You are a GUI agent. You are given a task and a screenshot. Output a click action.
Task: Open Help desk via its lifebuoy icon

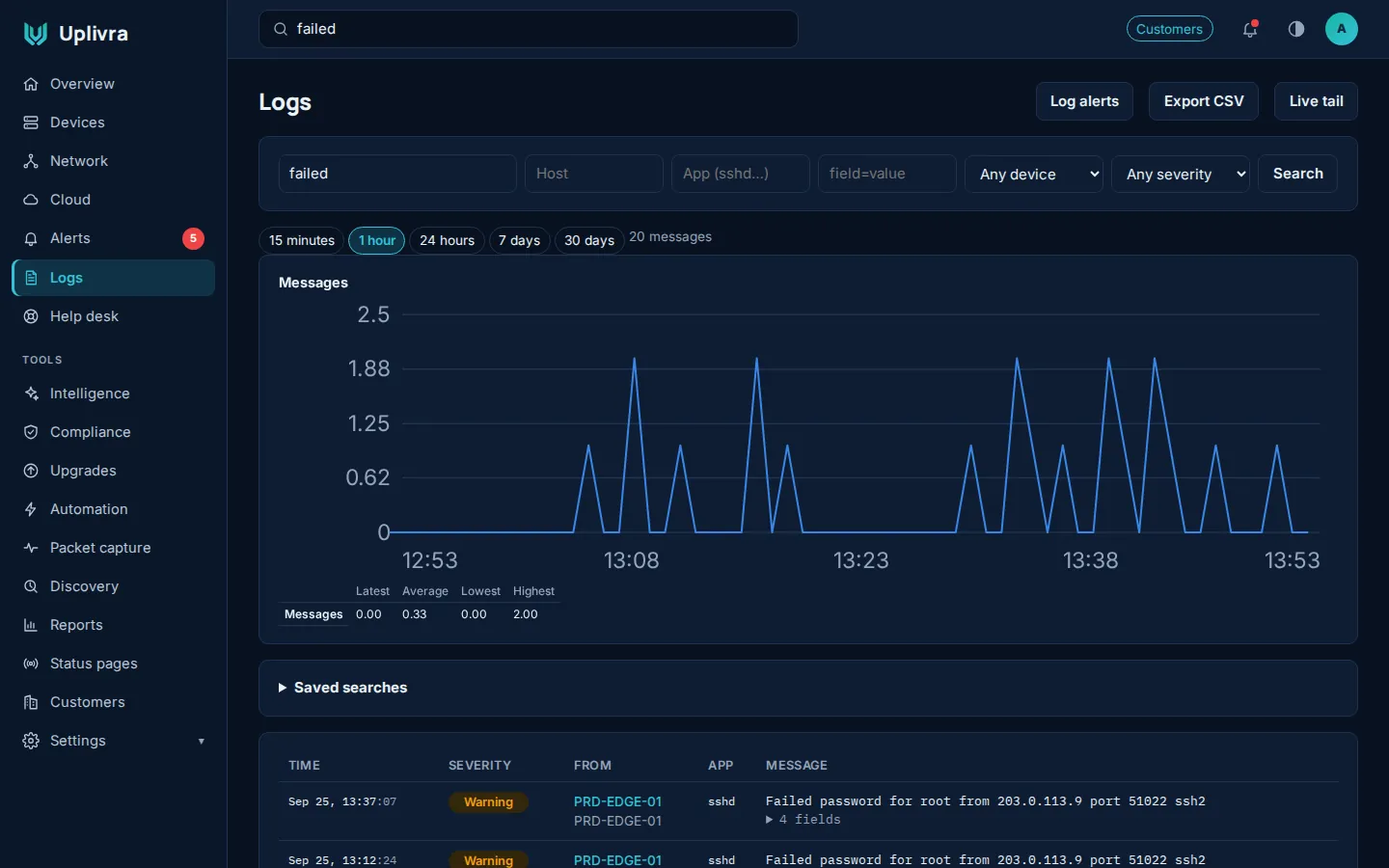tap(31, 316)
